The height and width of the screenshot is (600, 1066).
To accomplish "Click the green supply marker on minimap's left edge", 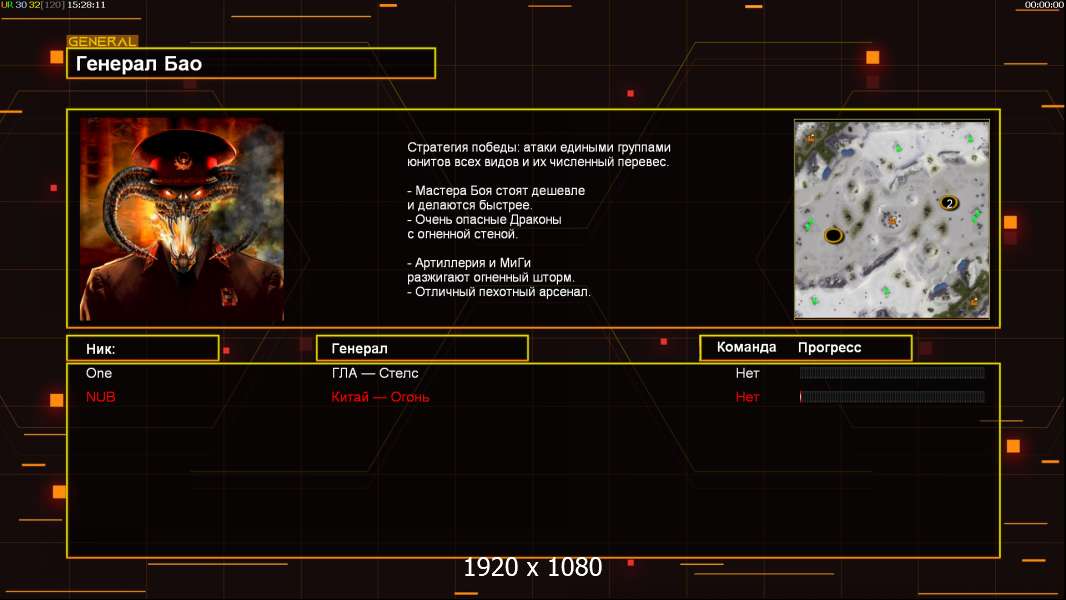I will (810, 223).
